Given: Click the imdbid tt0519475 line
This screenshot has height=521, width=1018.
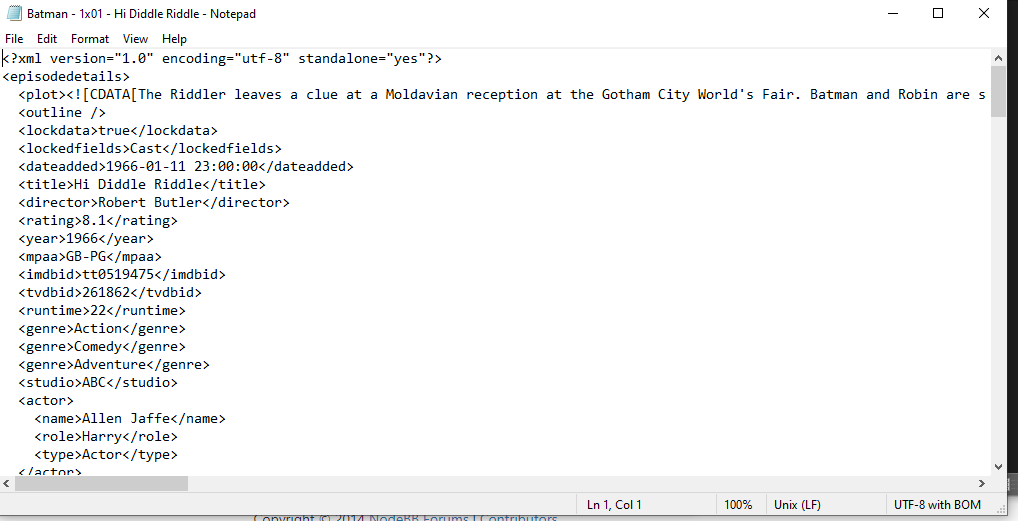Looking at the screenshot, I should pos(122,275).
